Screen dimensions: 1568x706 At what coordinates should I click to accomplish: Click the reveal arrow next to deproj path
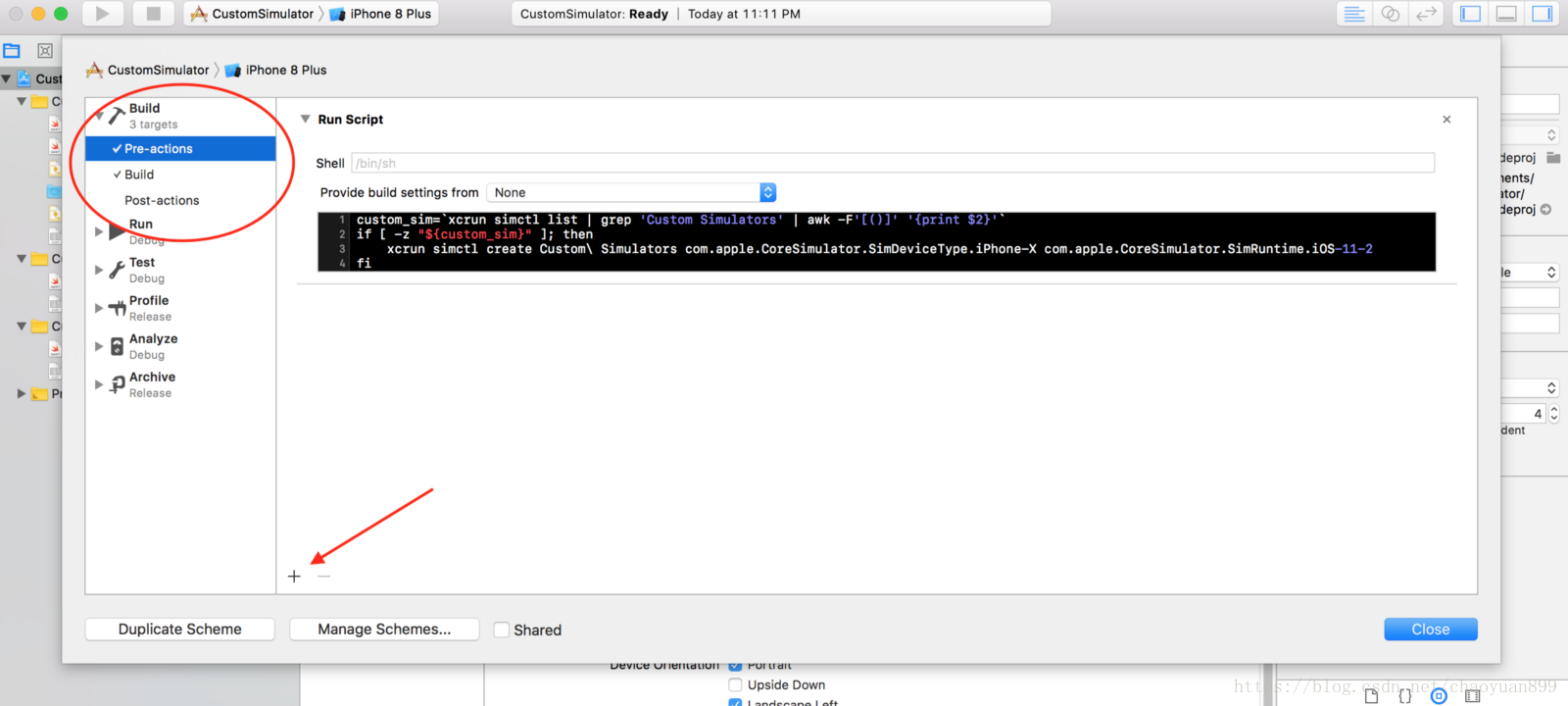pos(1545,210)
